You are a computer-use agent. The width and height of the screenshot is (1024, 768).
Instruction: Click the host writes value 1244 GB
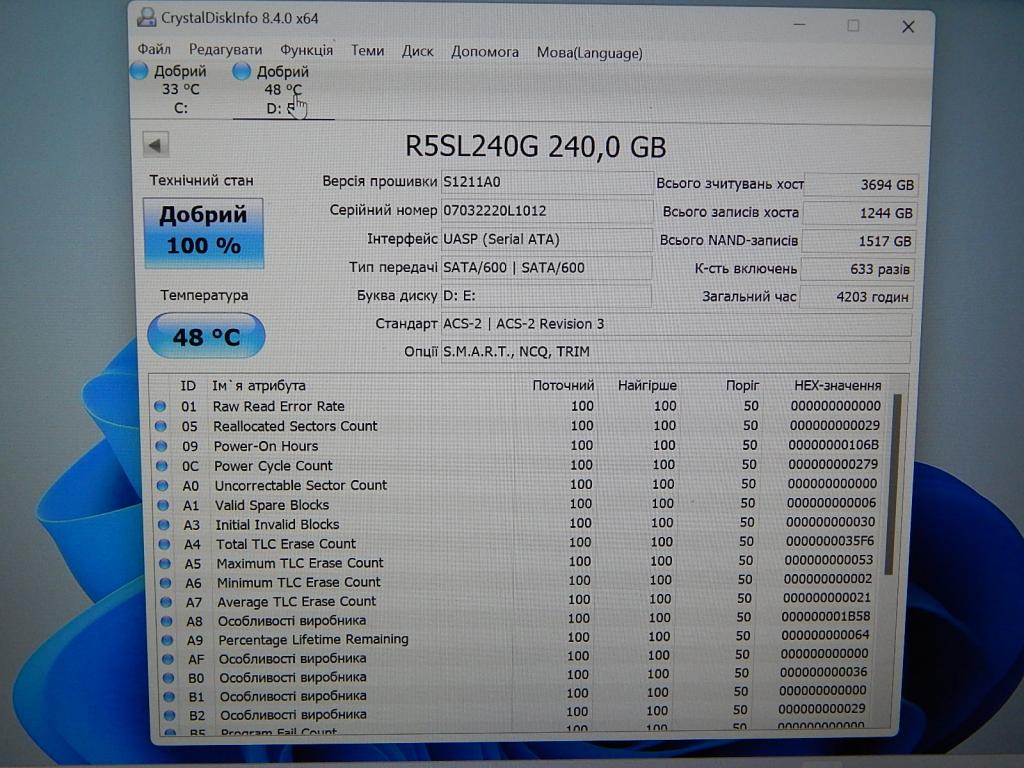pos(859,213)
